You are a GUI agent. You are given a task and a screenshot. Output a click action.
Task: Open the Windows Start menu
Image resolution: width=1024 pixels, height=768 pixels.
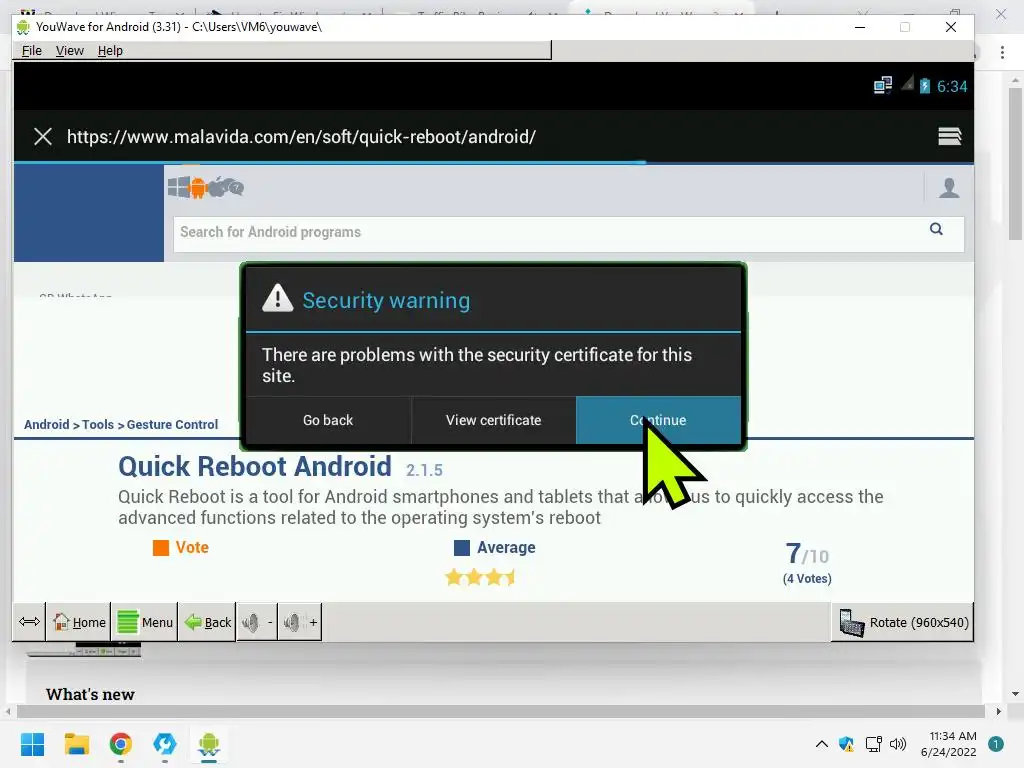pyautogui.click(x=33, y=744)
